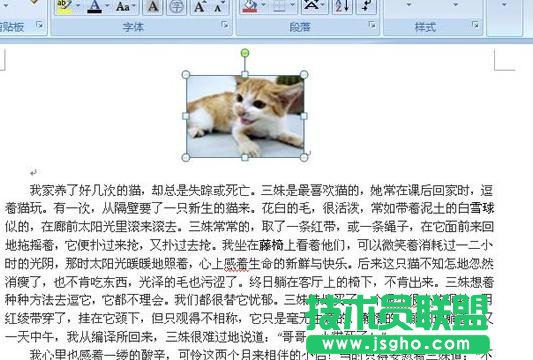Click the text "我从编译所回来"
The height and width of the screenshot is (360, 533).
[109, 337]
